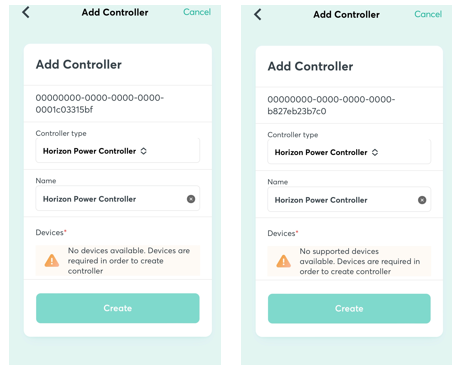Go back using the right screen's back arrow
Screen dimensions: 464x374
click(258, 15)
